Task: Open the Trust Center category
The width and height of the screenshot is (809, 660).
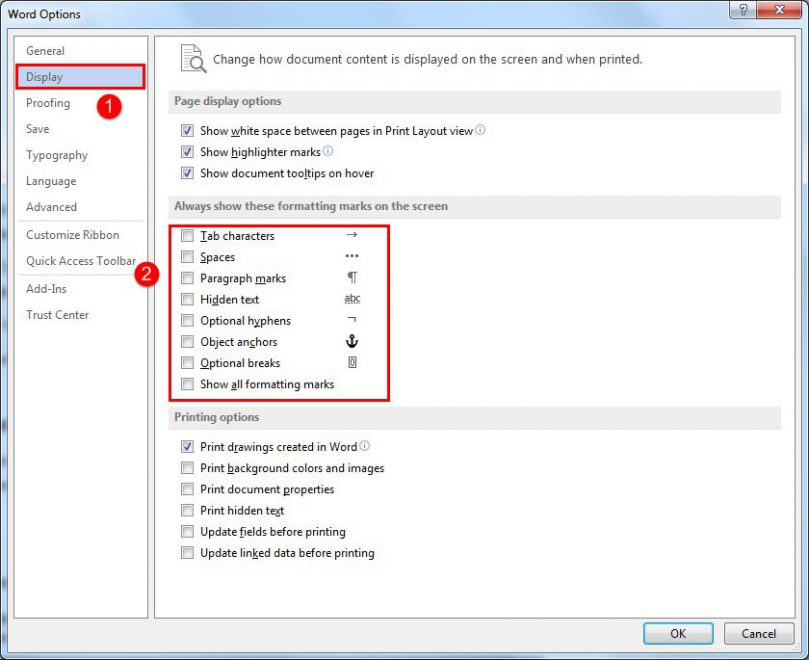Action: pyautogui.click(x=57, y=314)
